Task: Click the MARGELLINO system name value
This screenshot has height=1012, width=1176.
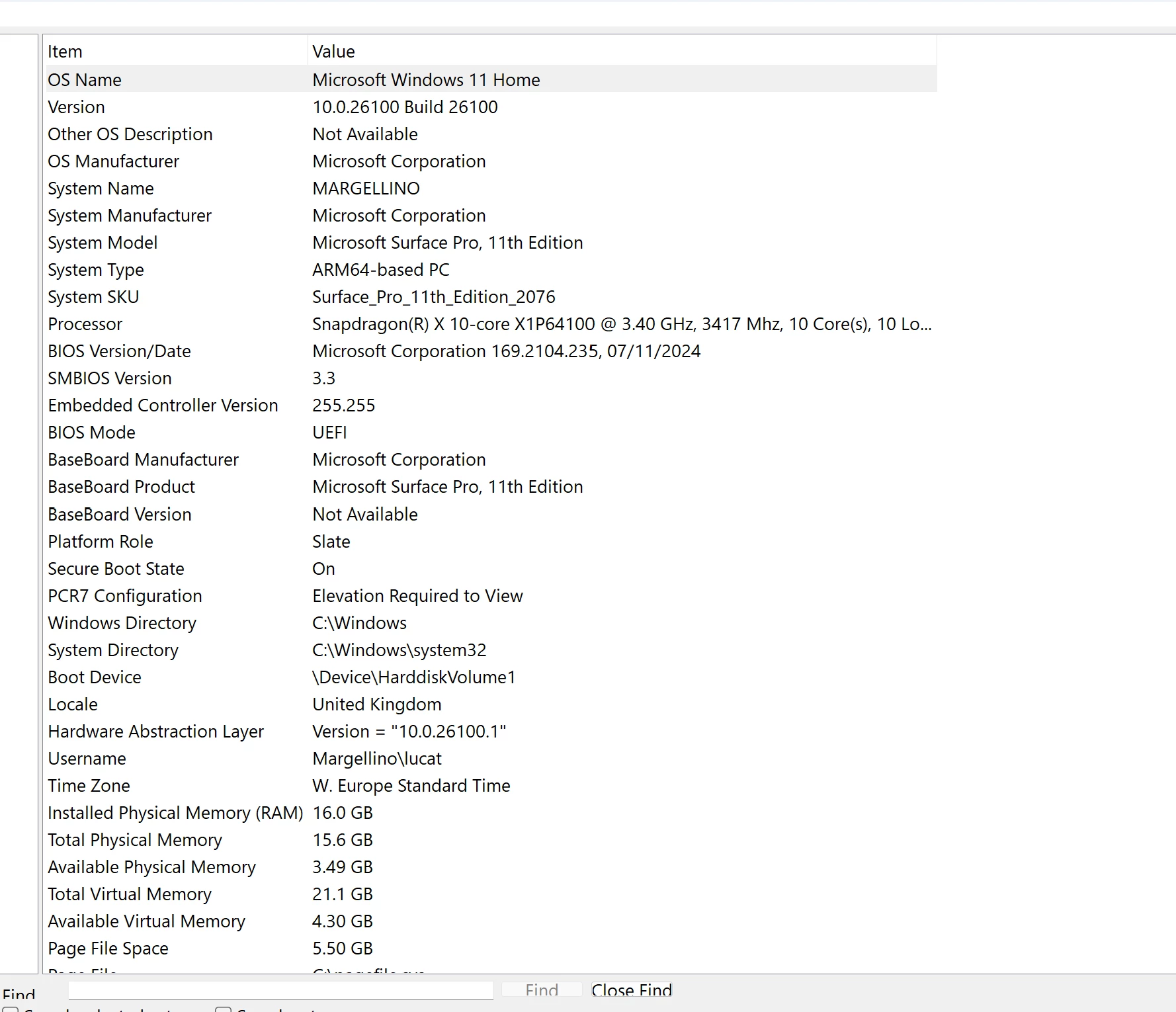Action: [x=366, y=189]
